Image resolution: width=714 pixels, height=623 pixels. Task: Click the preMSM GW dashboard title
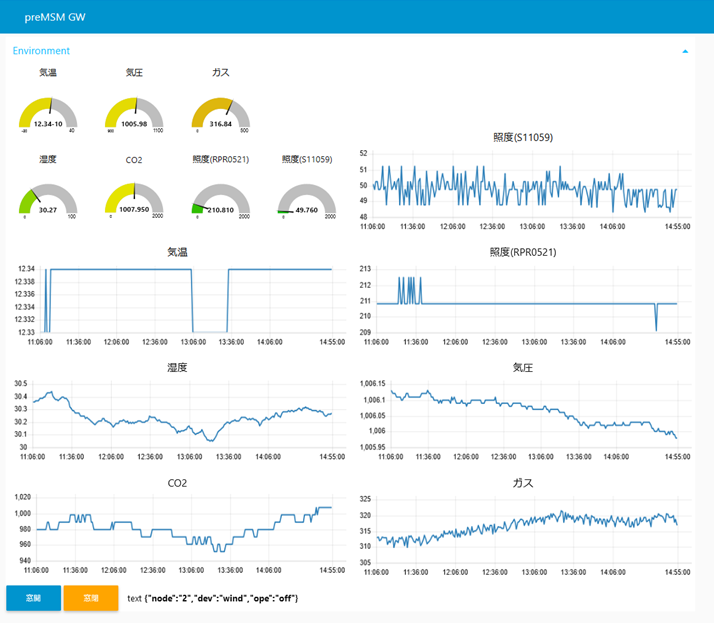55,17
